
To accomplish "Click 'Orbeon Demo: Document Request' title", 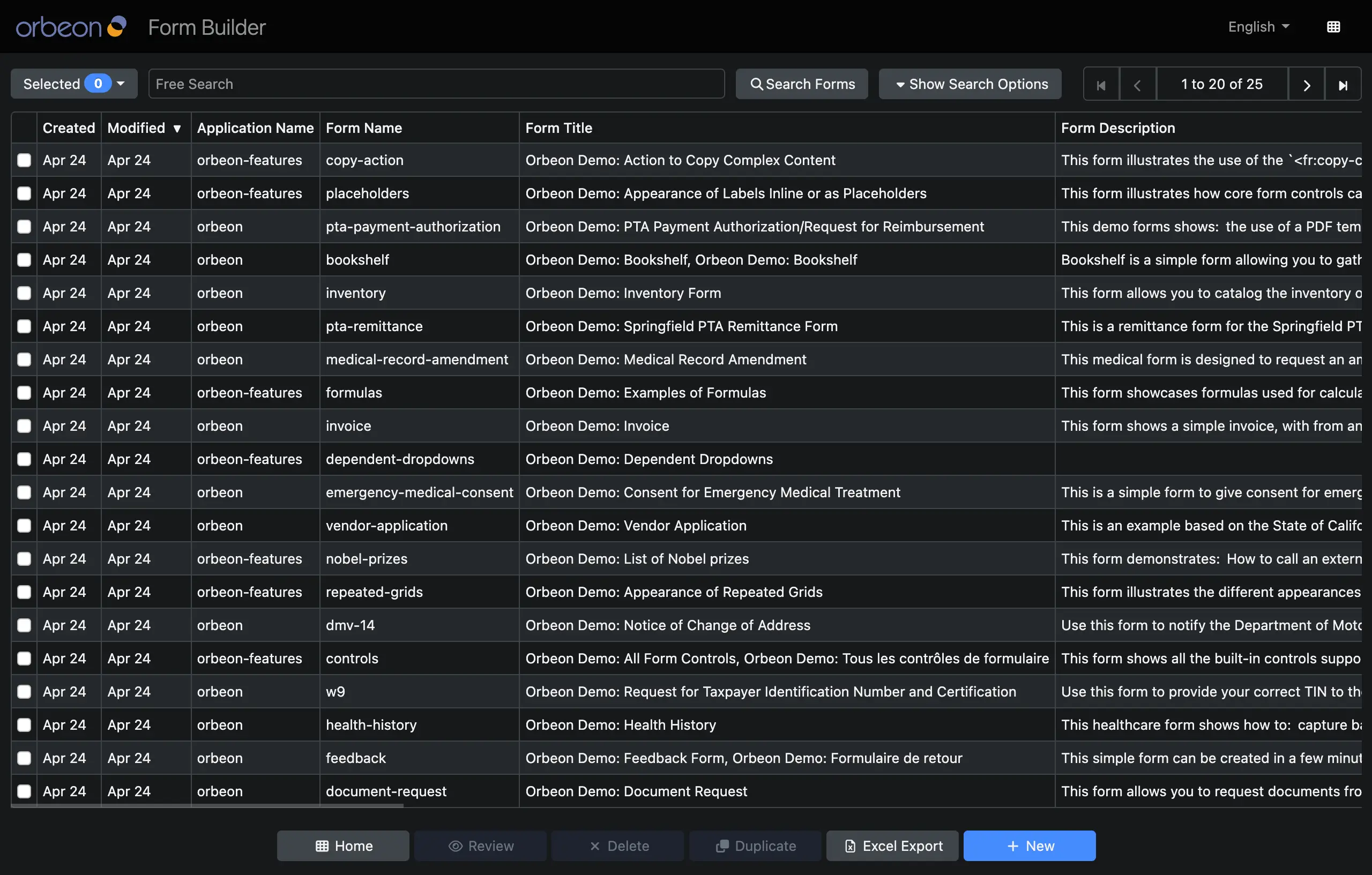I will click(636, 791).
